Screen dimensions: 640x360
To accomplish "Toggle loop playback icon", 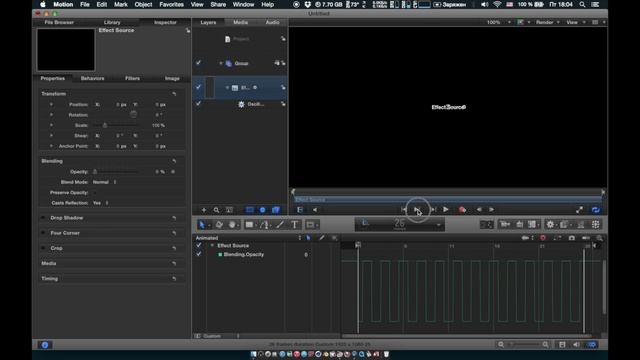I will [x=596, y=210].
